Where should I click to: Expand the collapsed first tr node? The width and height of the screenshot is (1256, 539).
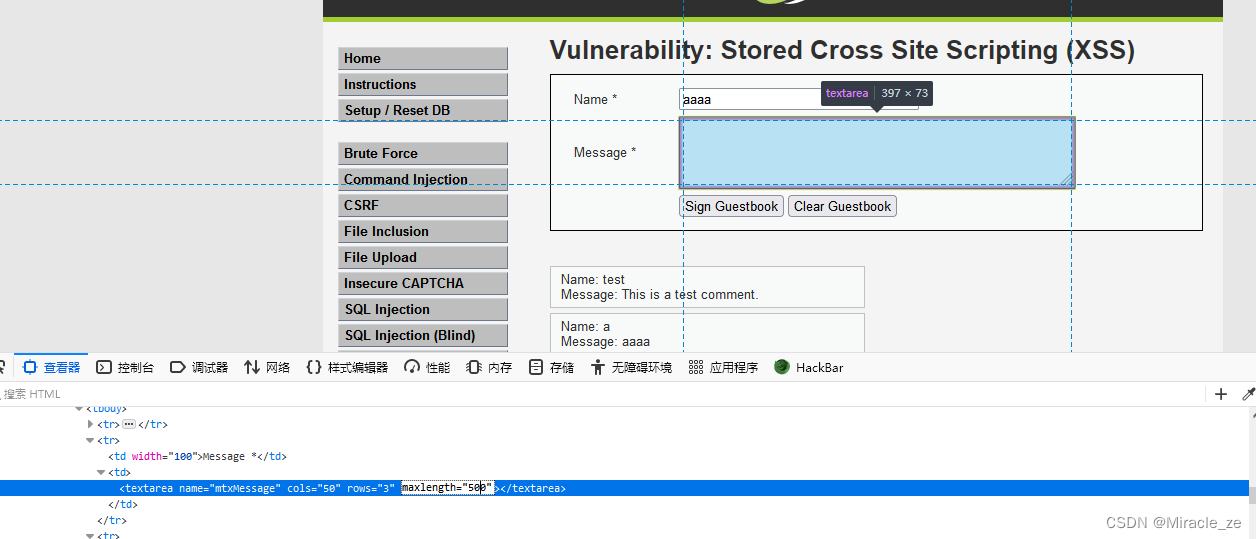click(x=90, y=424)
